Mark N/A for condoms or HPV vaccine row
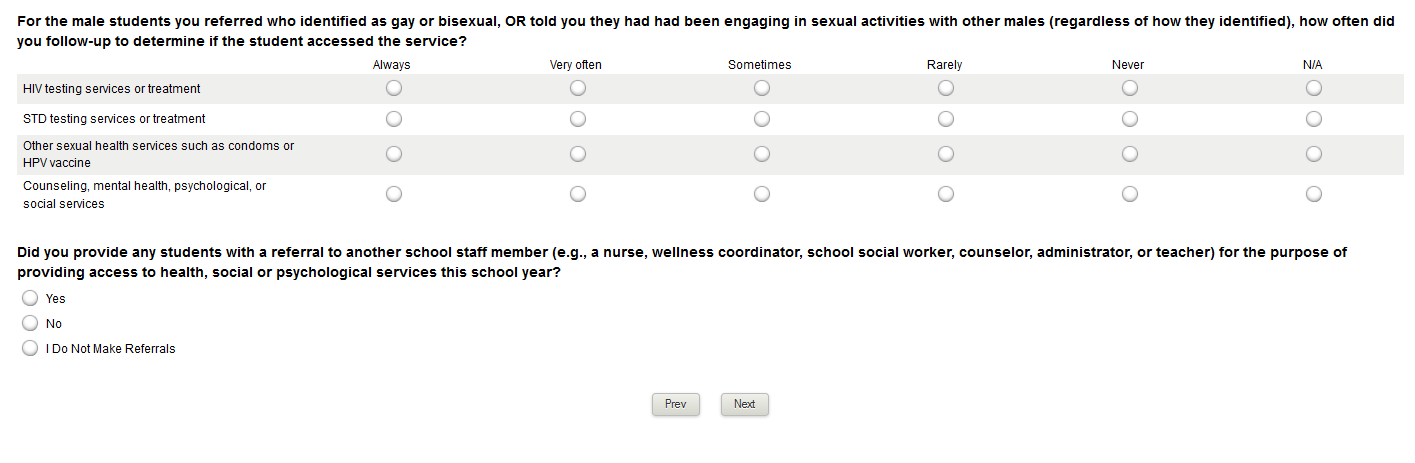The height and width of the screenshot is (463, 1415). (x=1313, y=154)
